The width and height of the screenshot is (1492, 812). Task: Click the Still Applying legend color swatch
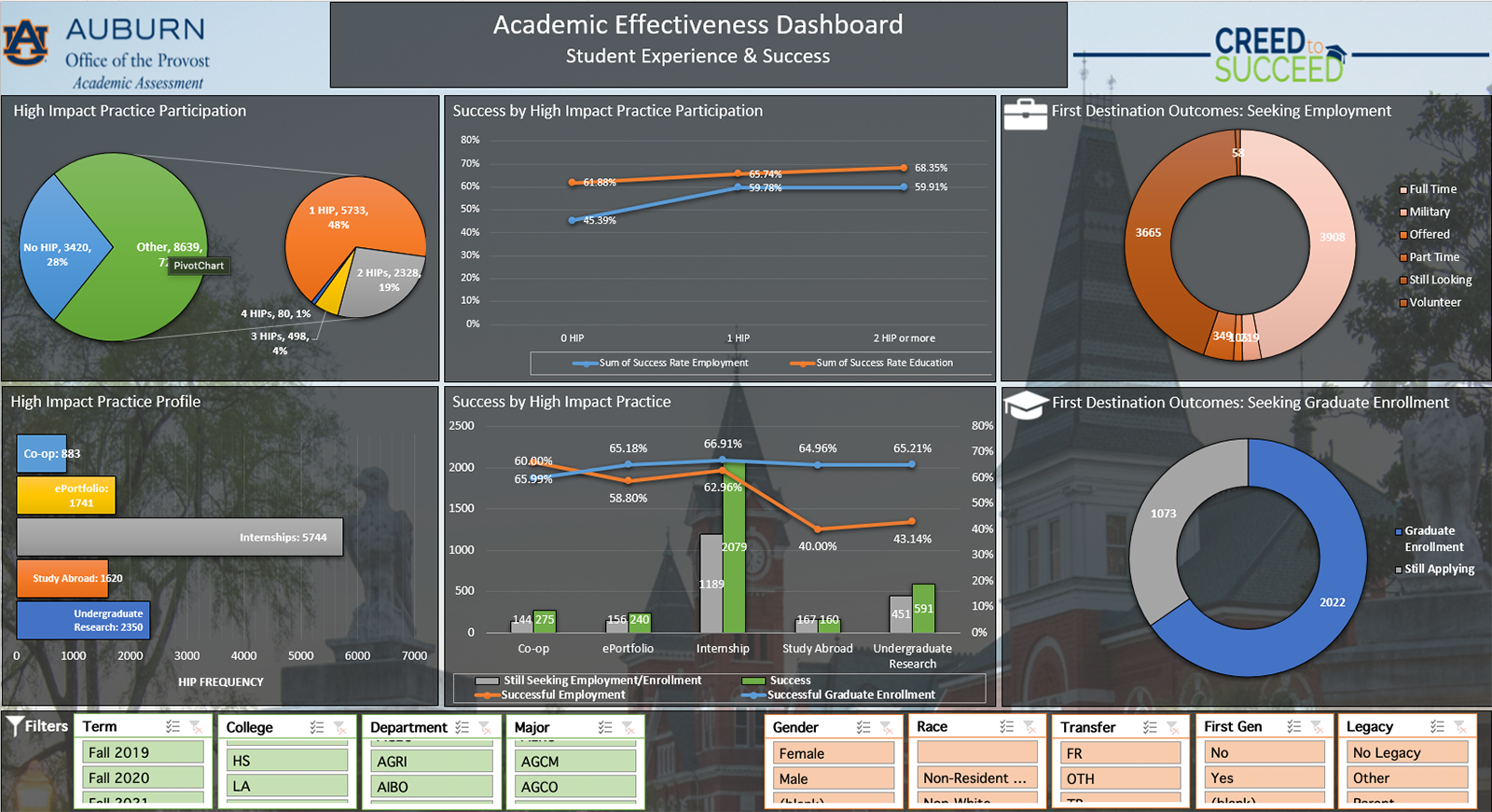point(1399,570)
